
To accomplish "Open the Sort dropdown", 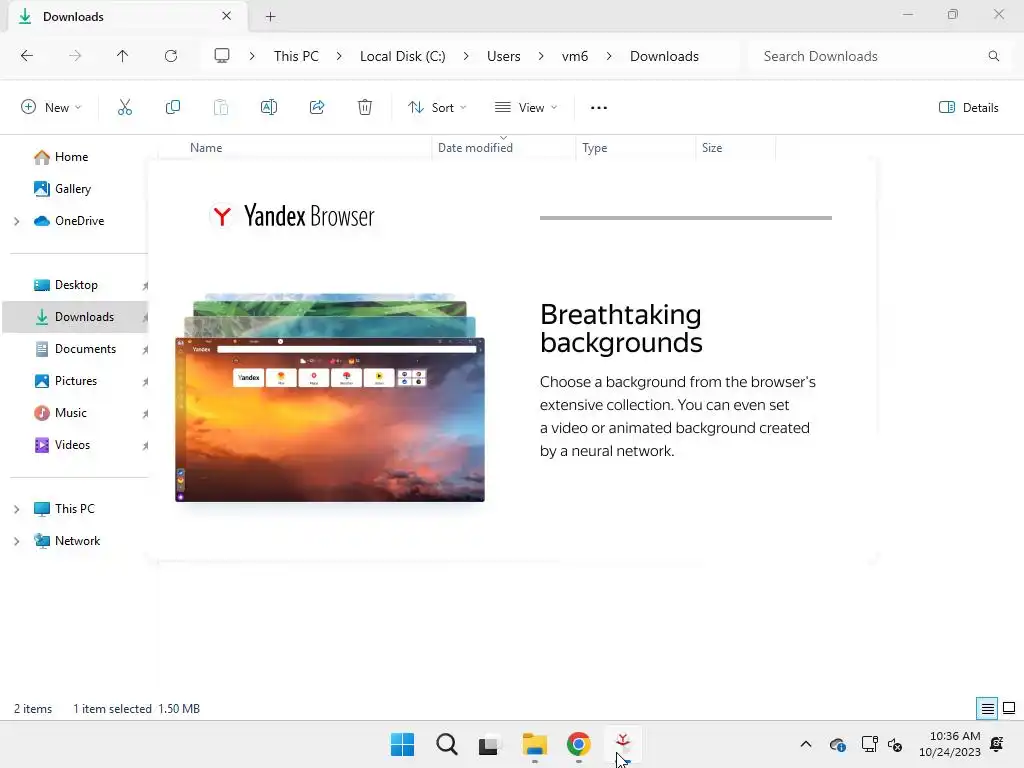I will pos(437,108).
